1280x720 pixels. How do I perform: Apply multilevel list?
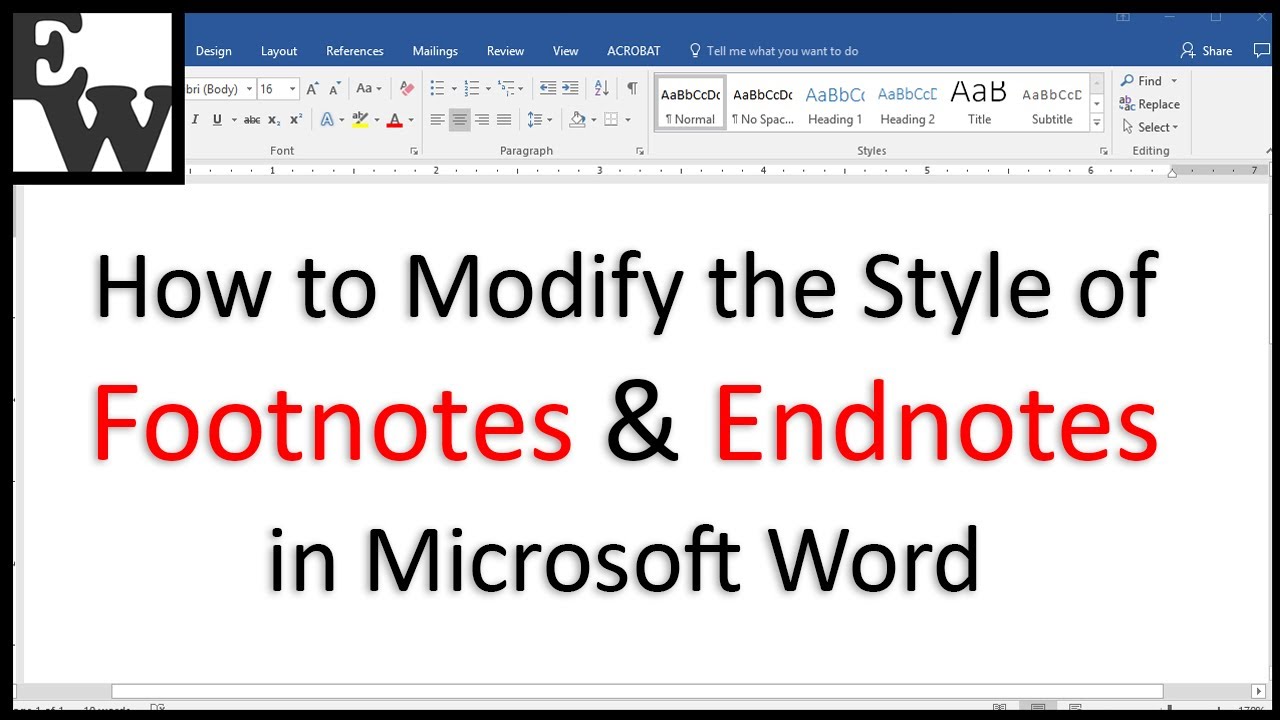[506, 89]
